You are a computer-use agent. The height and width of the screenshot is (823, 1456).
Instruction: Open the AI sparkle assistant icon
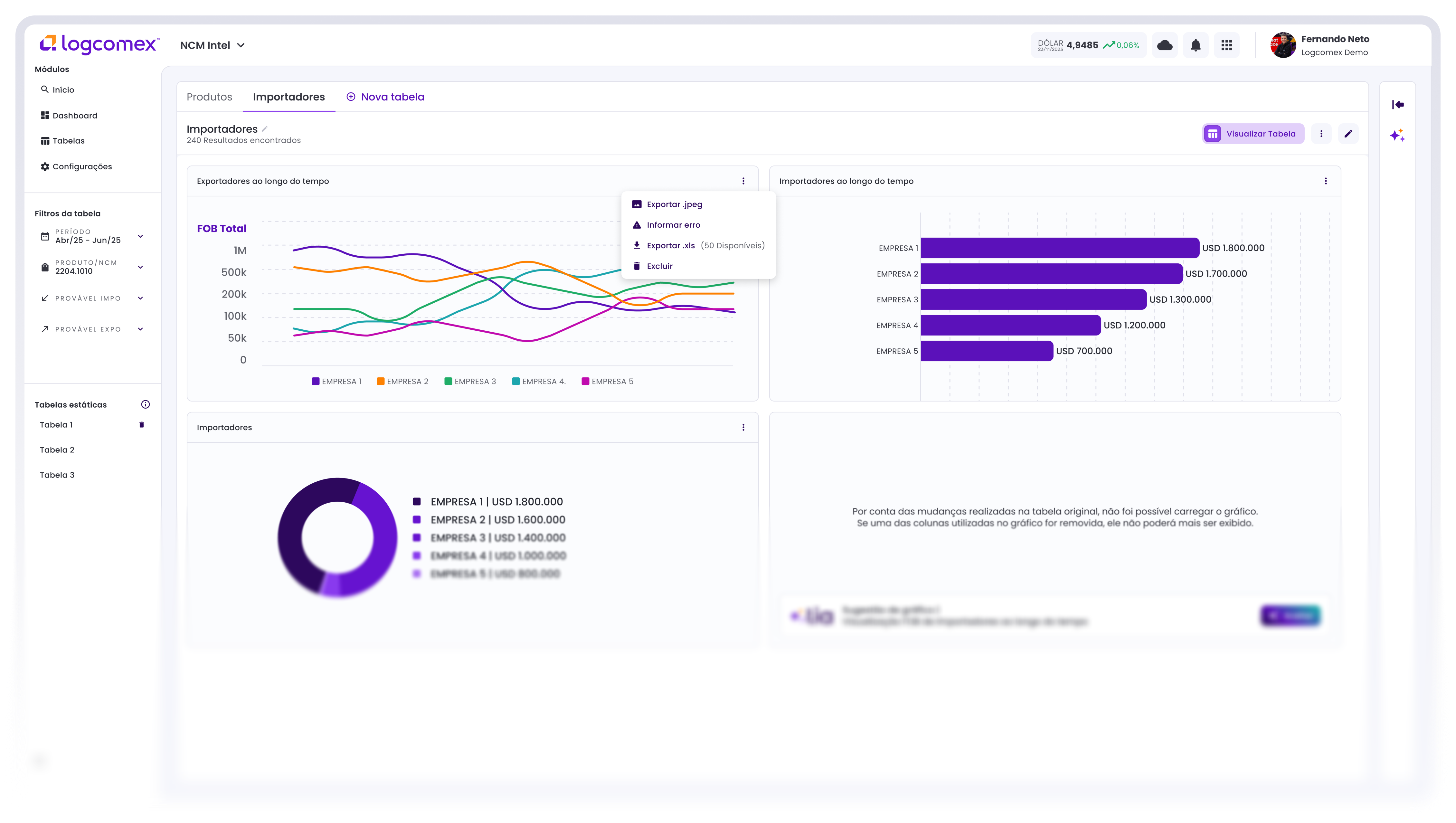1397,136
